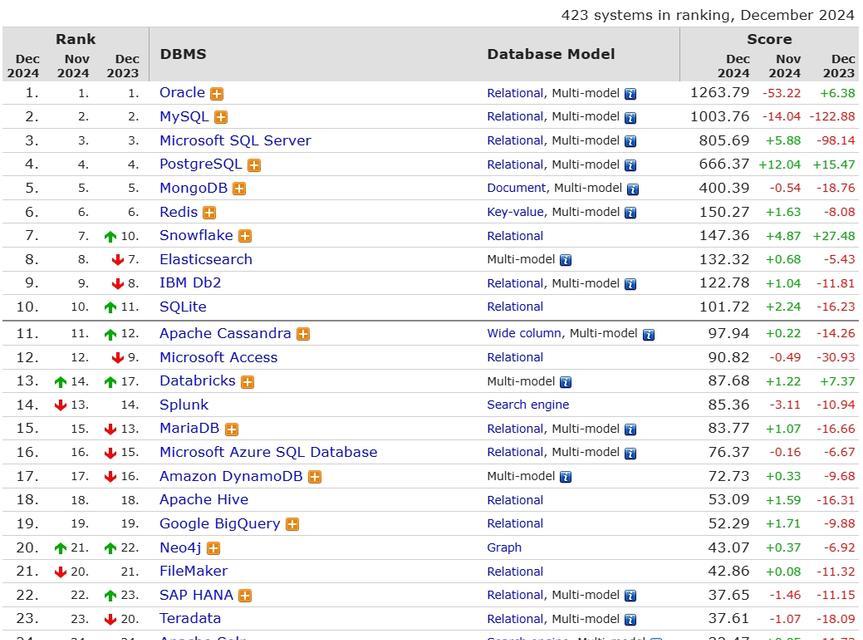
Task: Open the Databricks DBMS link
Action: (198, 381)
